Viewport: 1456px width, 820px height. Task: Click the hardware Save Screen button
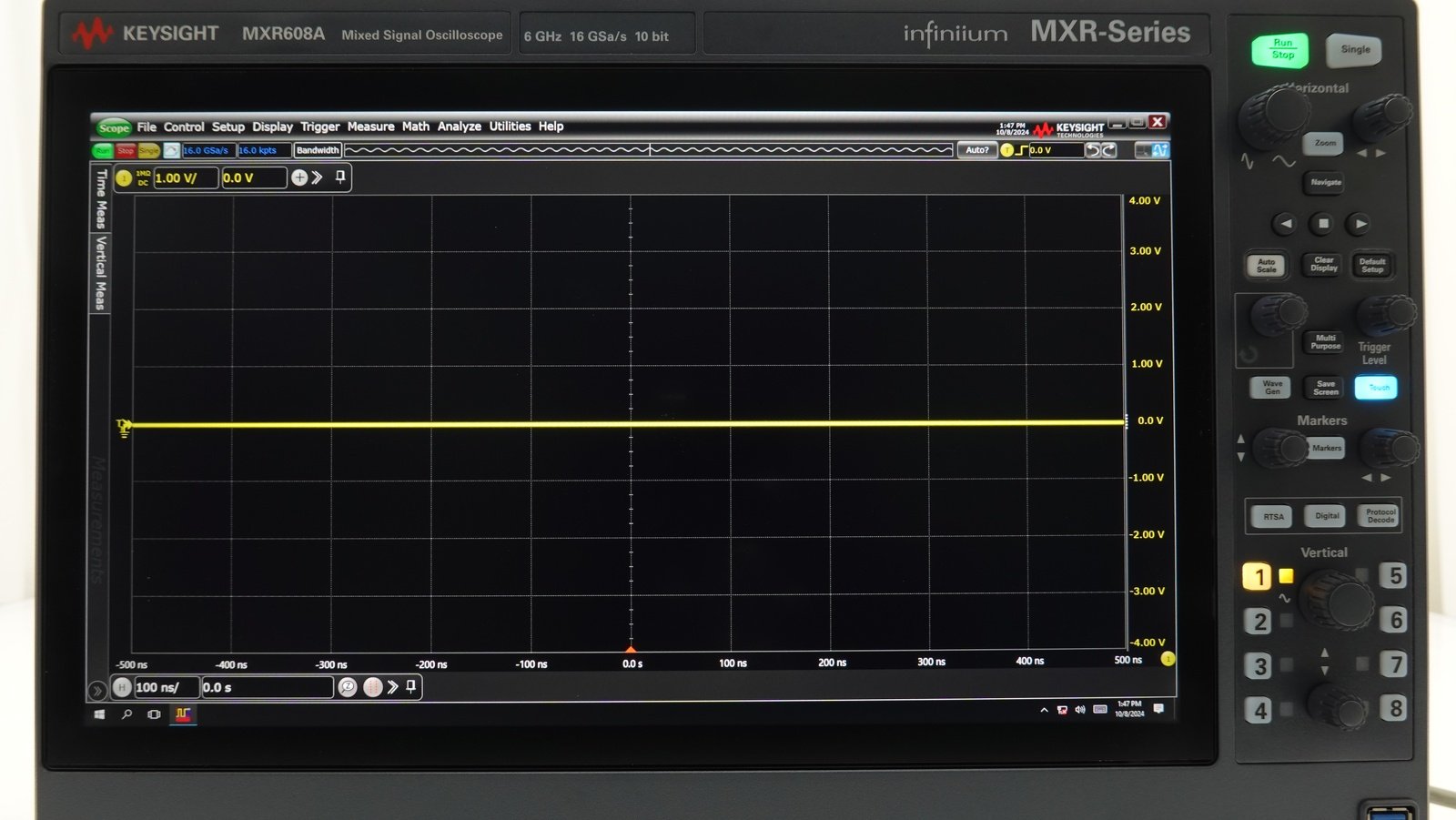[x=1325, y=388]
